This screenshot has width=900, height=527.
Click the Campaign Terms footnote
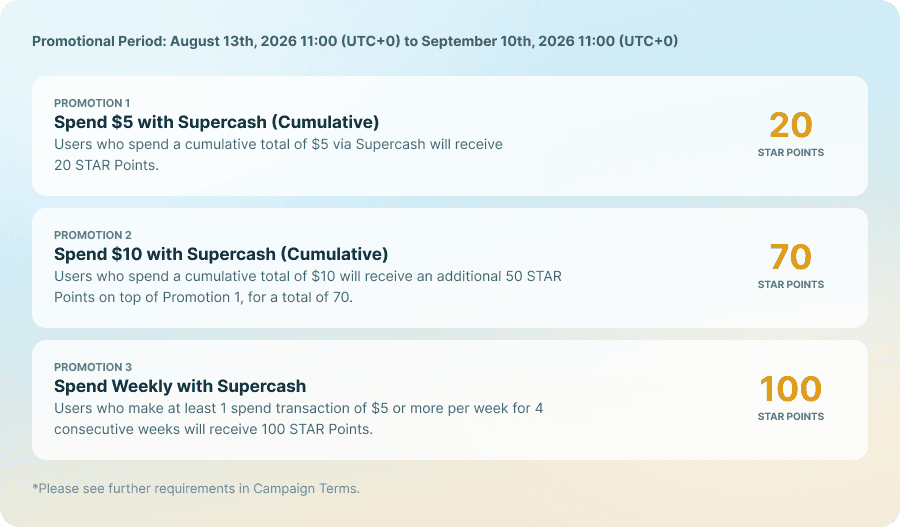point(196,489)
